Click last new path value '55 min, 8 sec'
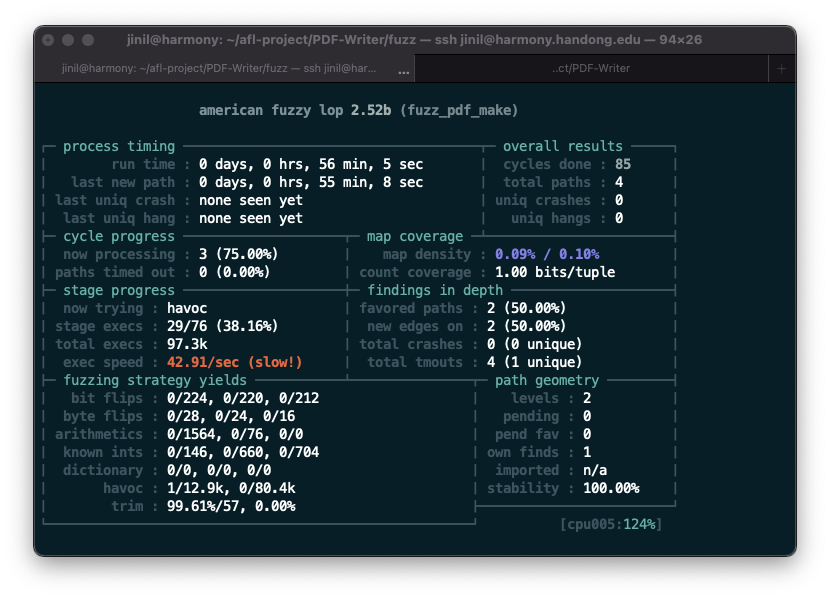This screenshot has height=598, width=830. click(x=371, y=182)
